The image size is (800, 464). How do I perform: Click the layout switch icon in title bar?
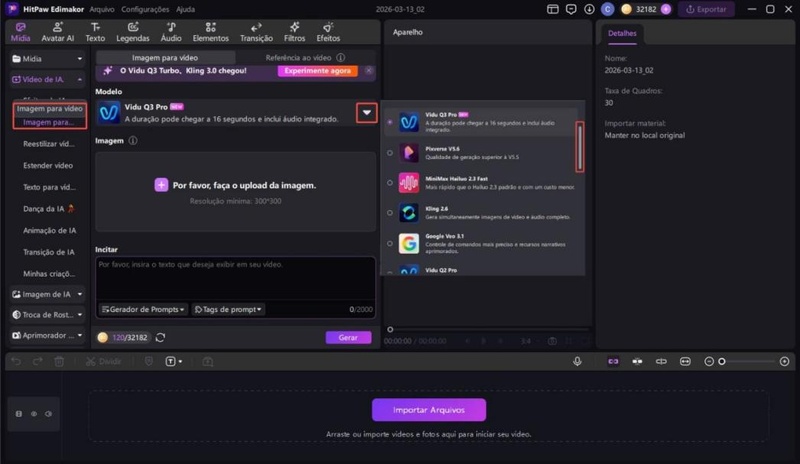coord(553,9)
